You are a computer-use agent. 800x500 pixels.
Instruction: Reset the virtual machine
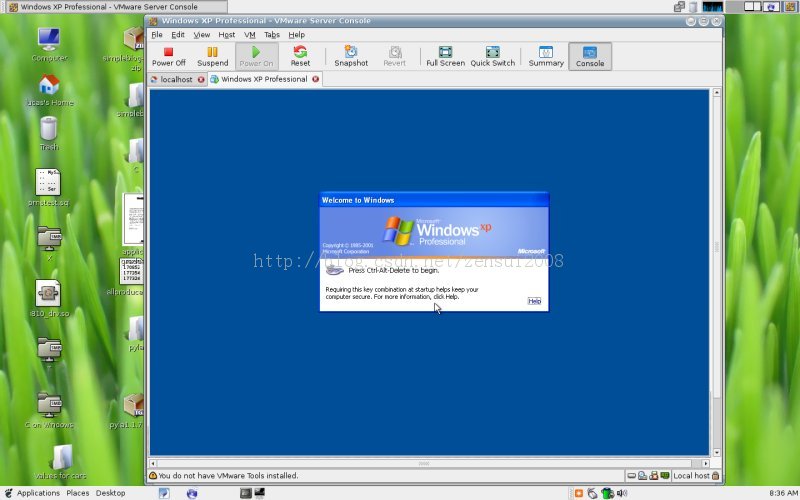click(x=300, y=56)
